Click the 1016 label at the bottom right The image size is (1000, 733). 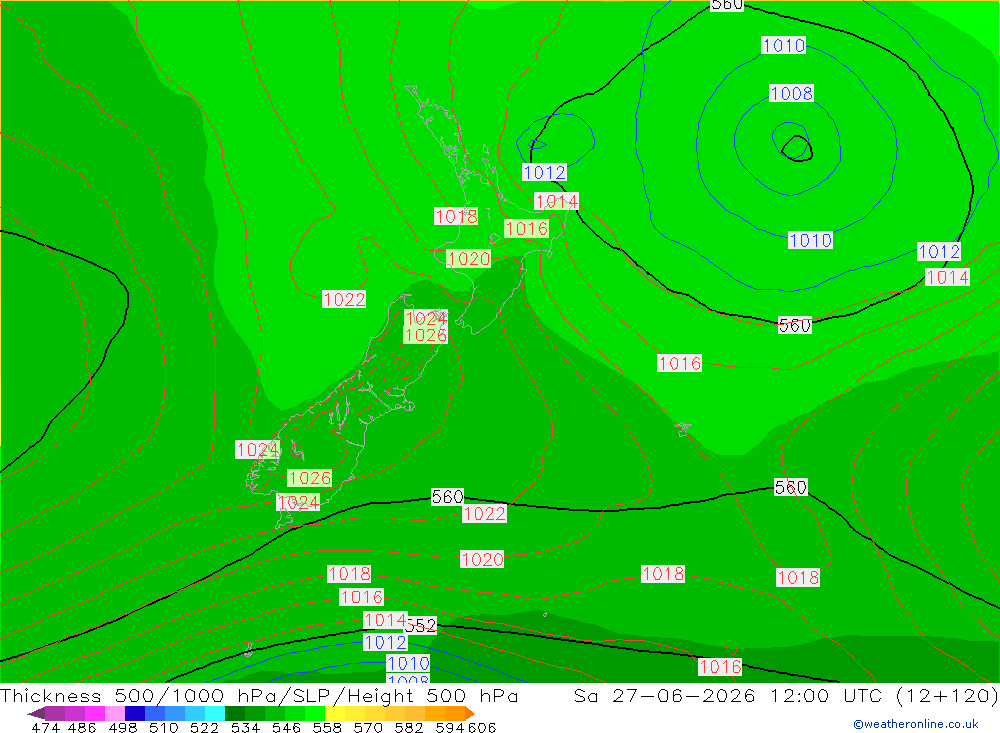pyautogui.click(x=720, y=667)
